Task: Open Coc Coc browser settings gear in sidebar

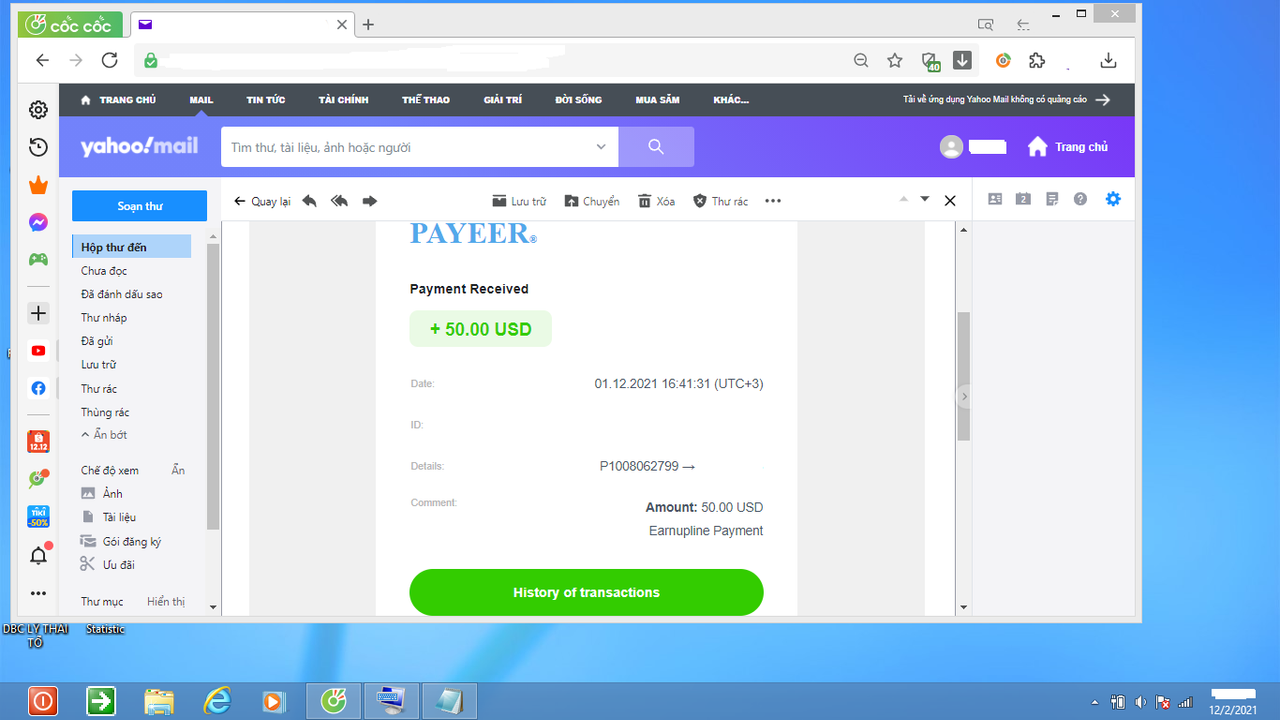Action: [38, 110]
